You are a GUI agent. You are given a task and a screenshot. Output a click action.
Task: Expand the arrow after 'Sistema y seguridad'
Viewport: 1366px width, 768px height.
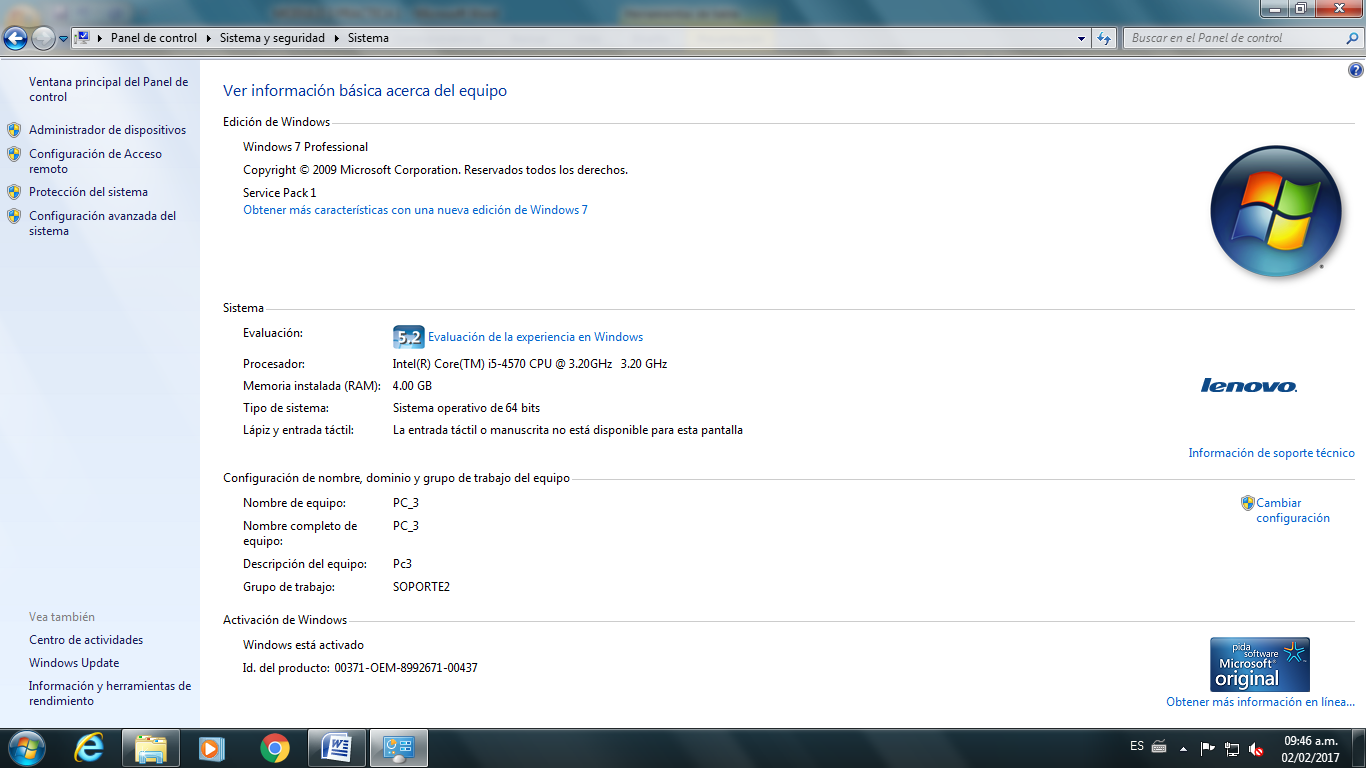click(x=337, y=38)
